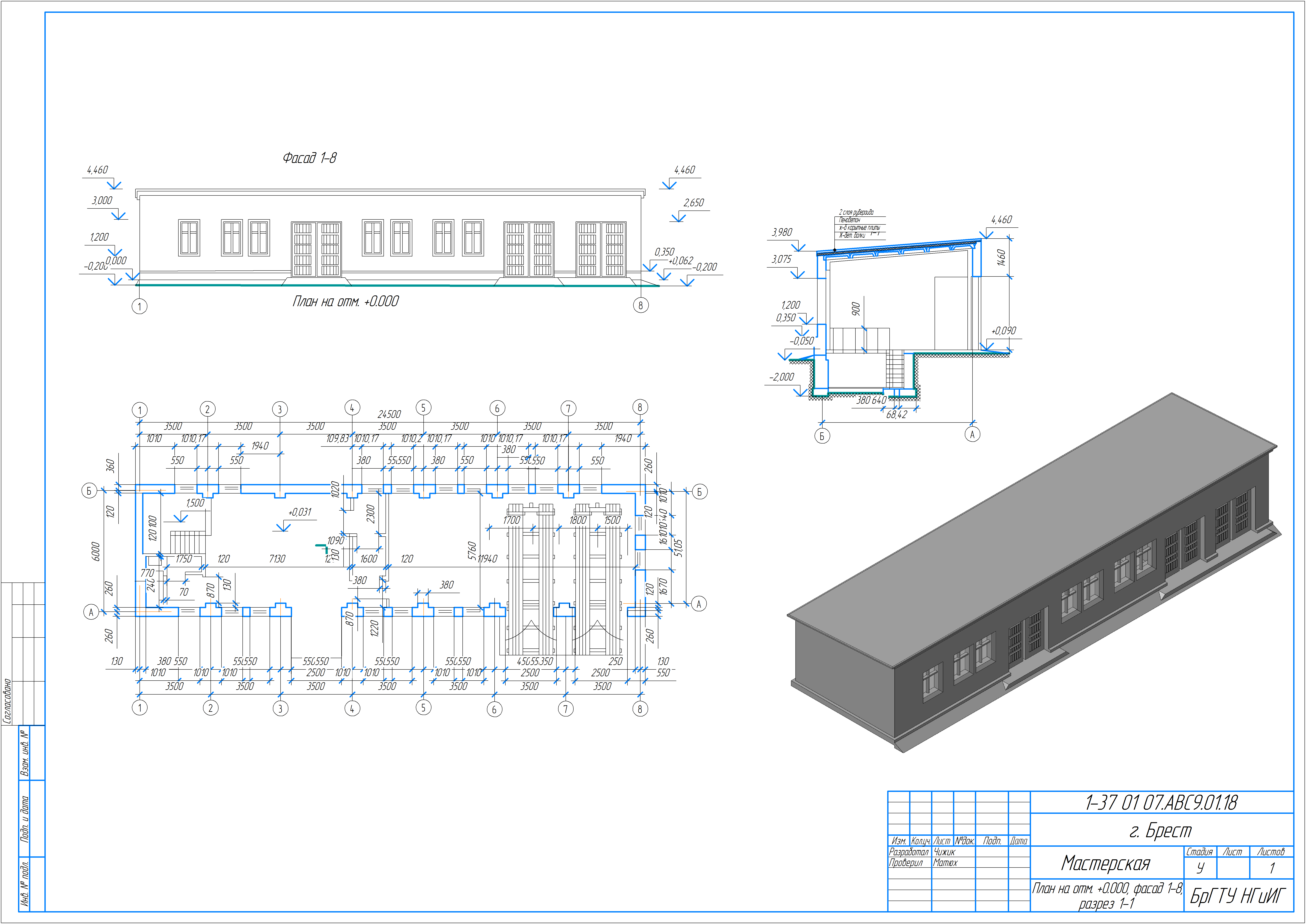Image resolution: width=1306 pixels, height=924 pixels.
Task: Click axis bubble "6" below the plan
Action: [494, 710]
